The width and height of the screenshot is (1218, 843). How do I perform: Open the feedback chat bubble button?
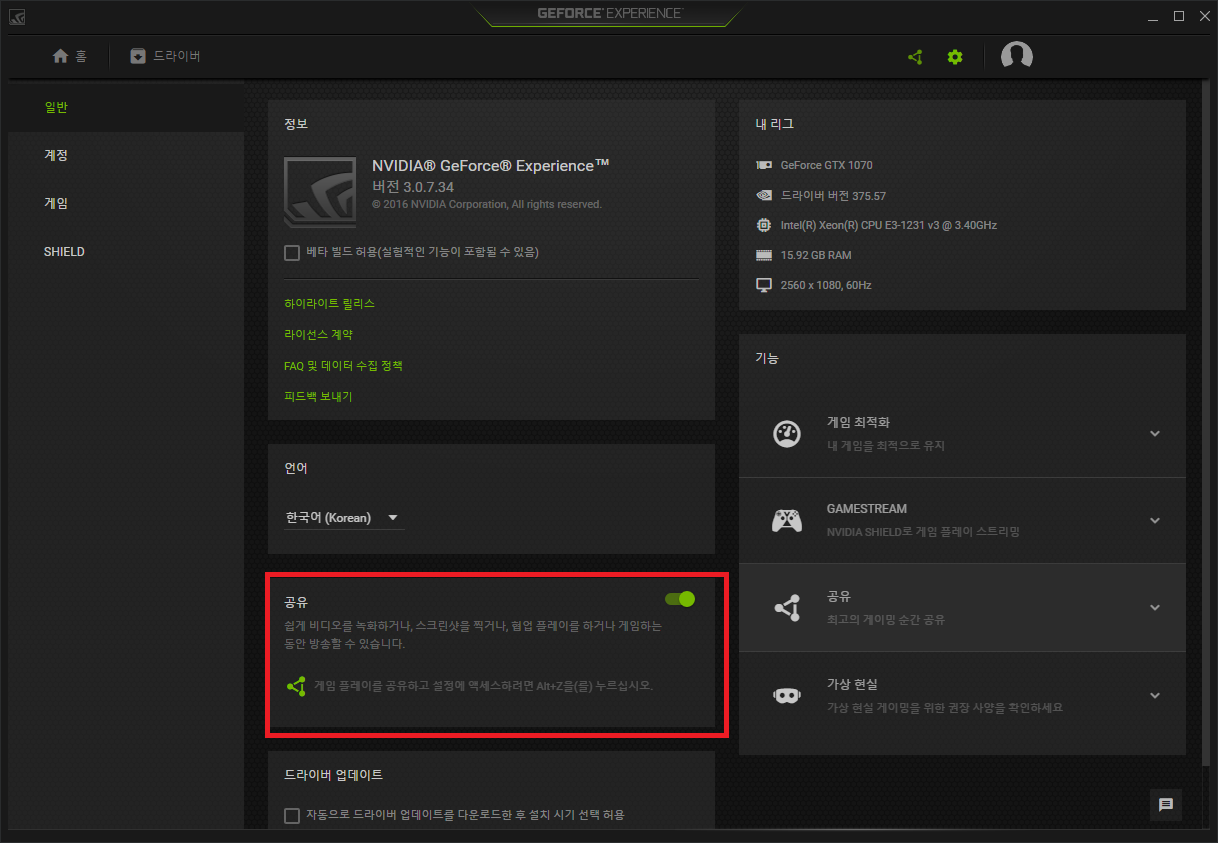(x=1165, y=804)
